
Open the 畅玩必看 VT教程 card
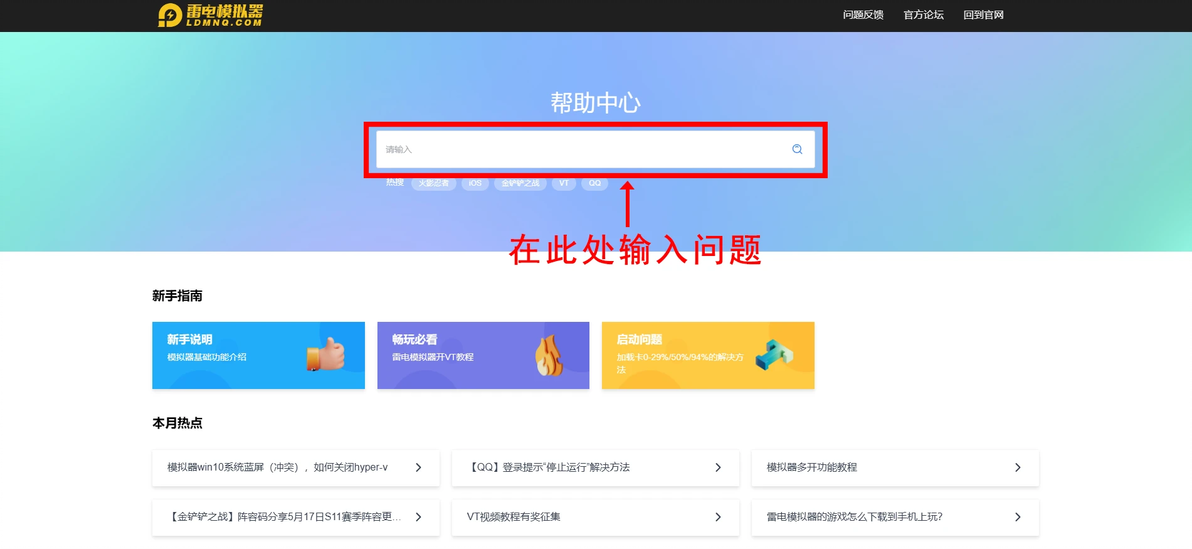(x=483, y=355)
